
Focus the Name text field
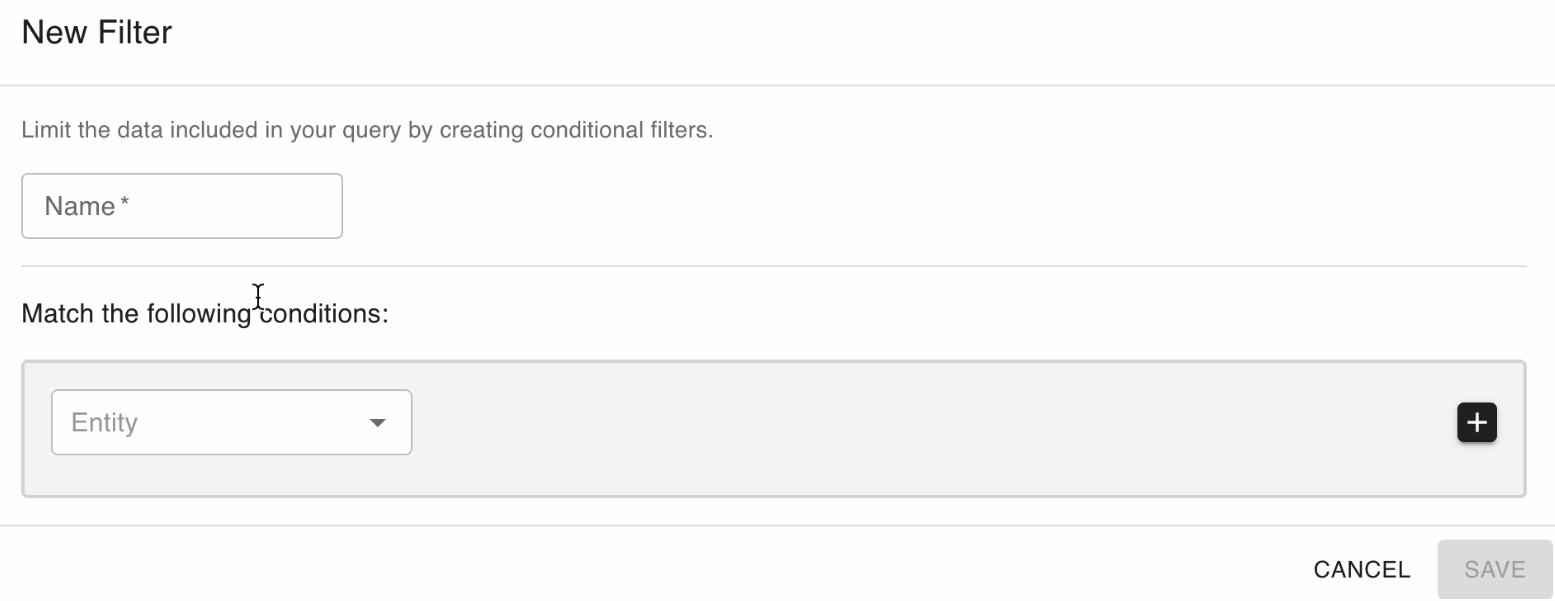point(182,207)
